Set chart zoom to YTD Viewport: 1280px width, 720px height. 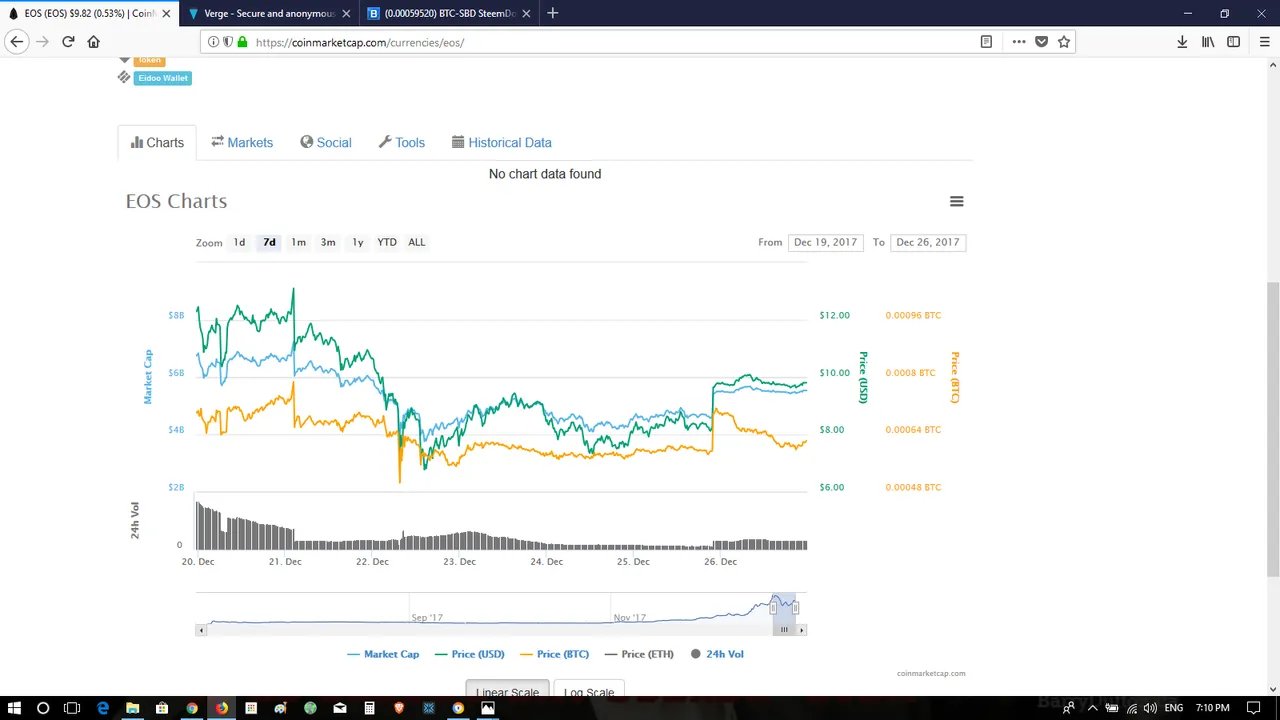point(387,242)
